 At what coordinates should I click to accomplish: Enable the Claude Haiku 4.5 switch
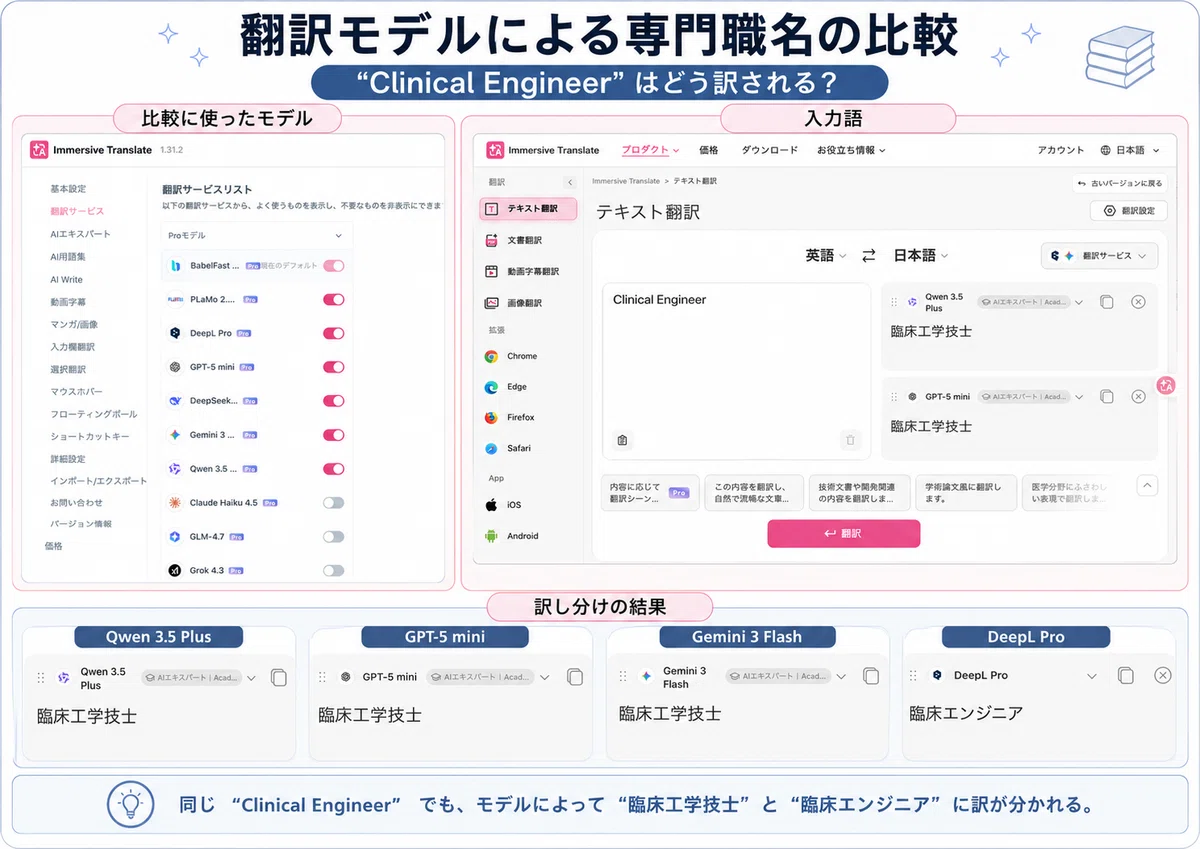click(334, 503)
